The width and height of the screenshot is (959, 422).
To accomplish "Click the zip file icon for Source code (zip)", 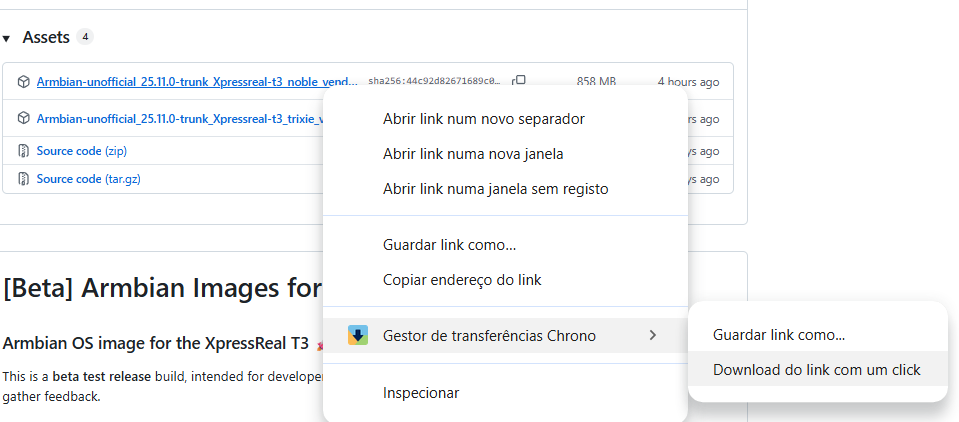I will coord(23,150).
